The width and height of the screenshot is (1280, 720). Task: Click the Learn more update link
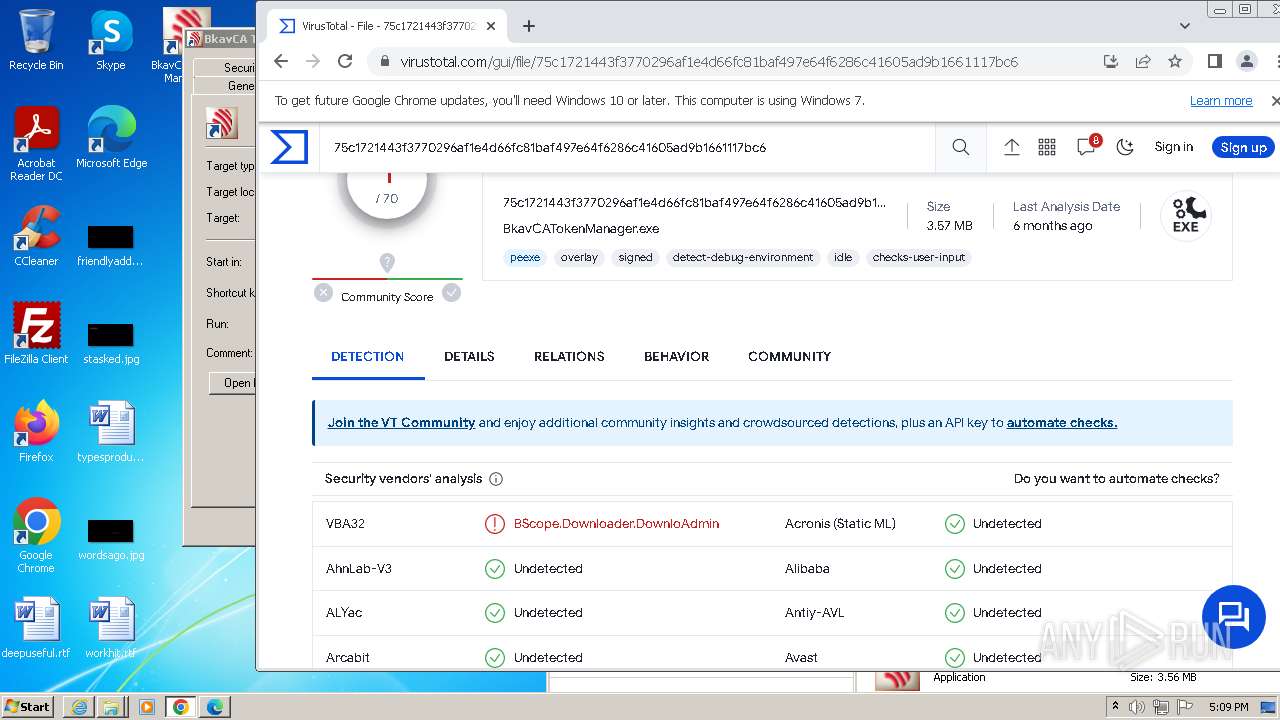point(1221,101)
